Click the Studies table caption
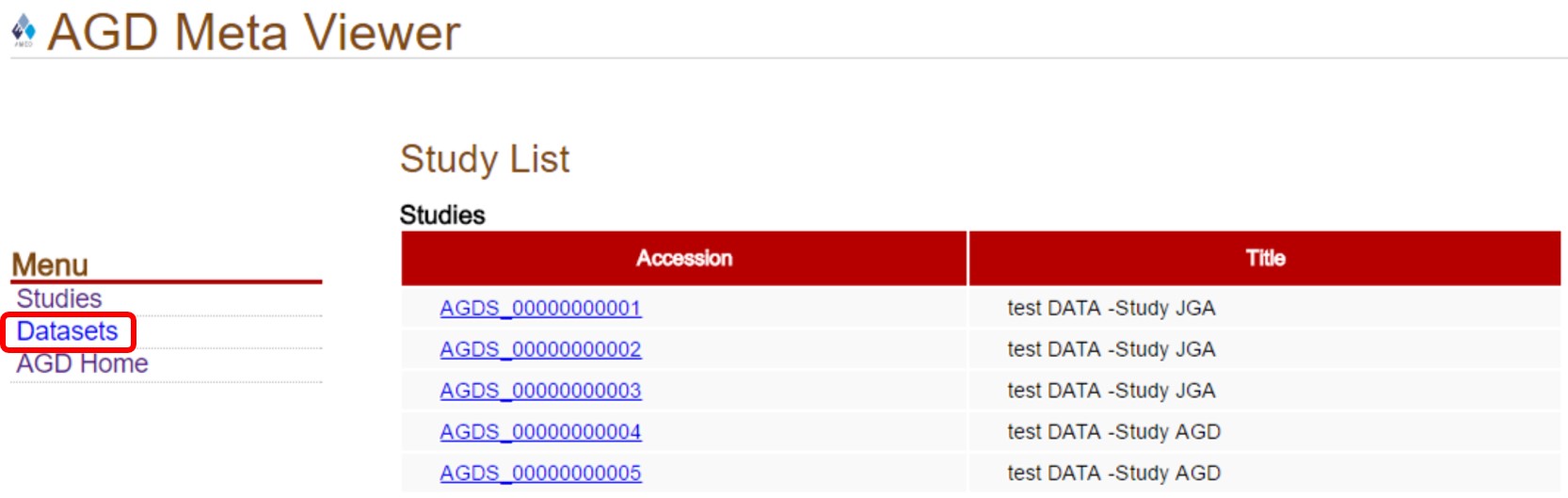 coord(442,215)
